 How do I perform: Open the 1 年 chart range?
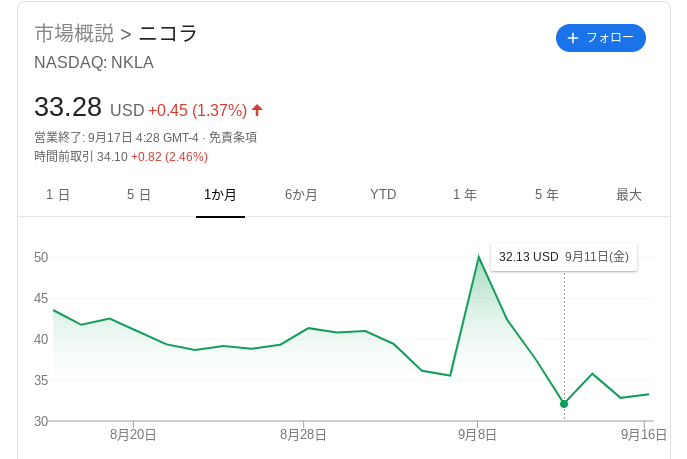tap(465, 194)
